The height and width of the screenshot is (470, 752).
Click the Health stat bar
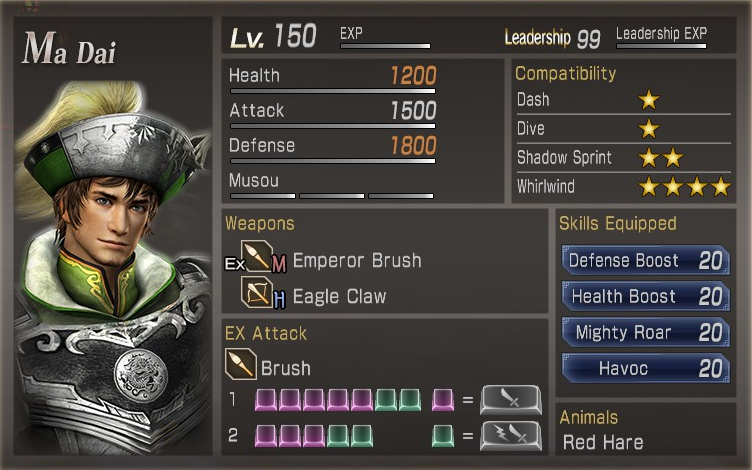pyautogui.click(x=333, y=91)
